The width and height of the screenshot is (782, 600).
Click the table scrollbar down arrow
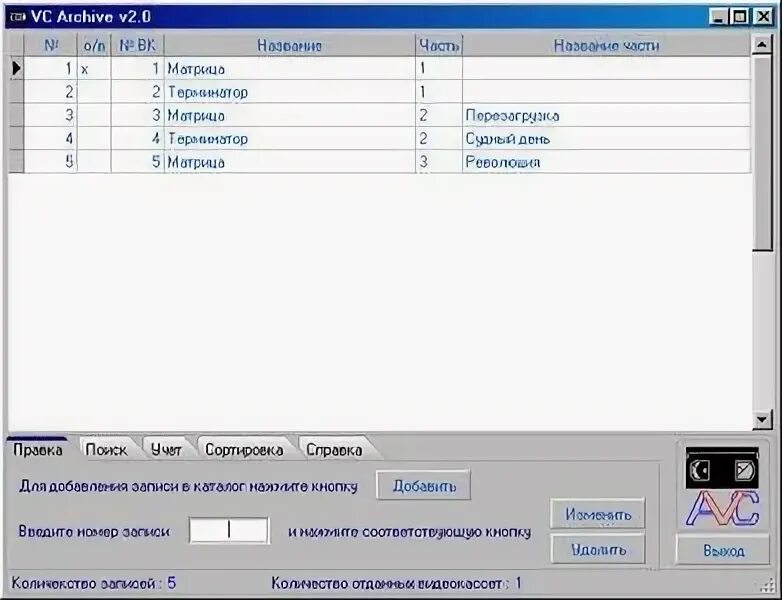(762, 419)
